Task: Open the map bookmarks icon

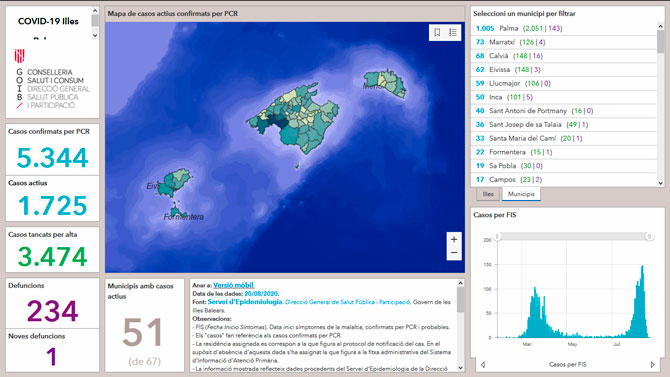Action: (437, 32)
